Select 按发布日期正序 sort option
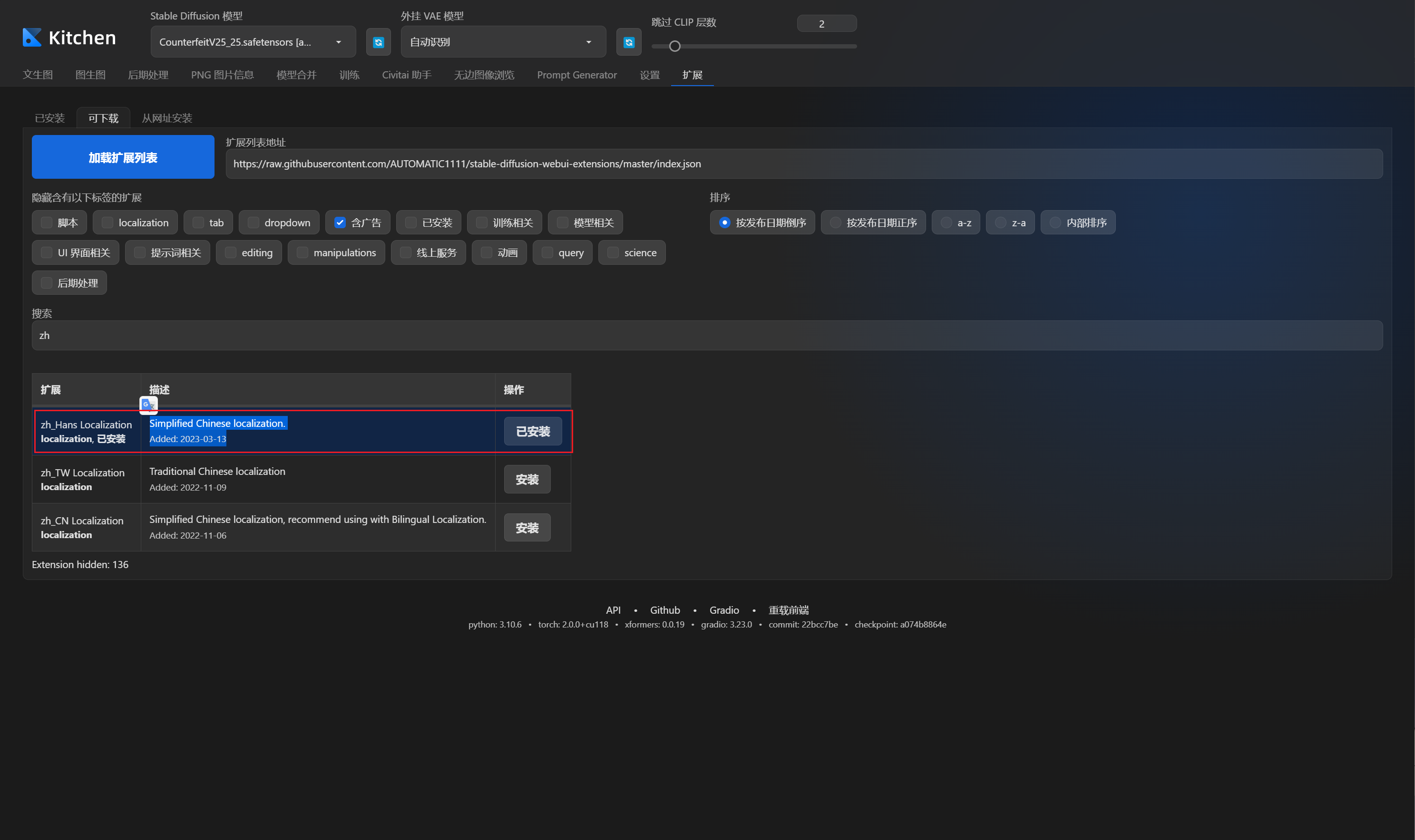Viewport: 1415px width, 840px height. [836, 222]
